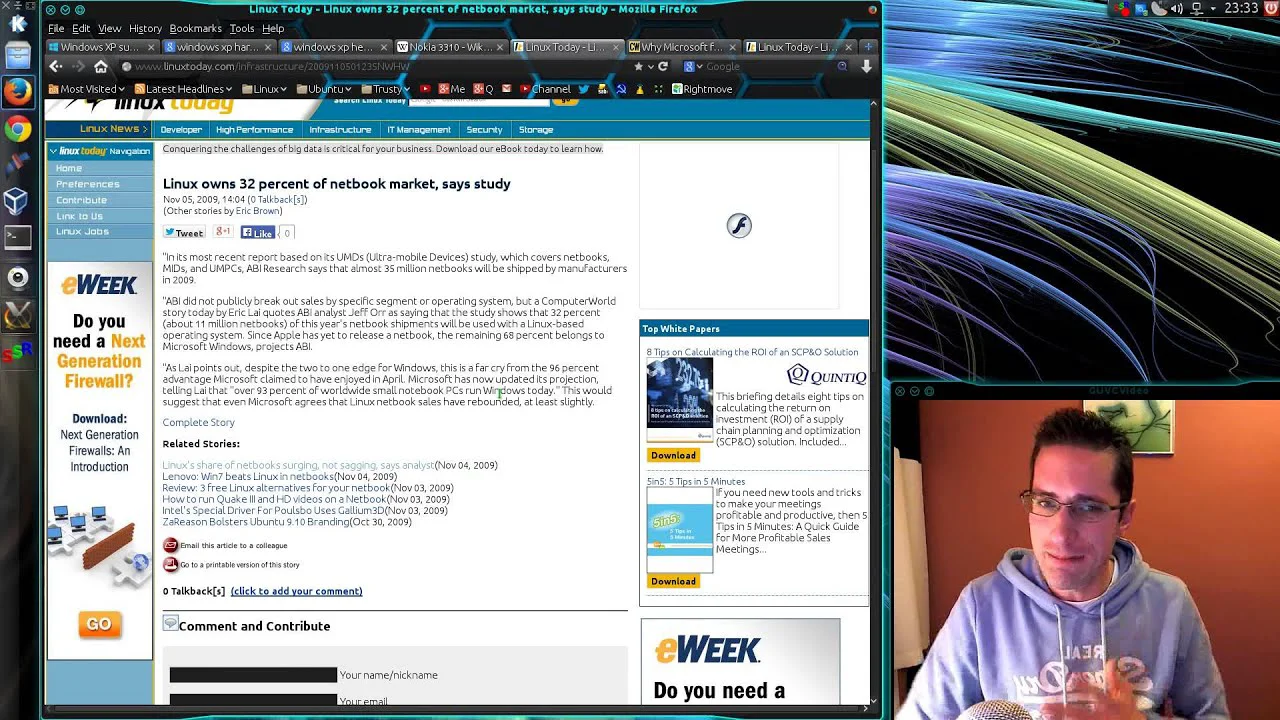
Task: Open the Complete Story link
Action: 199,422
